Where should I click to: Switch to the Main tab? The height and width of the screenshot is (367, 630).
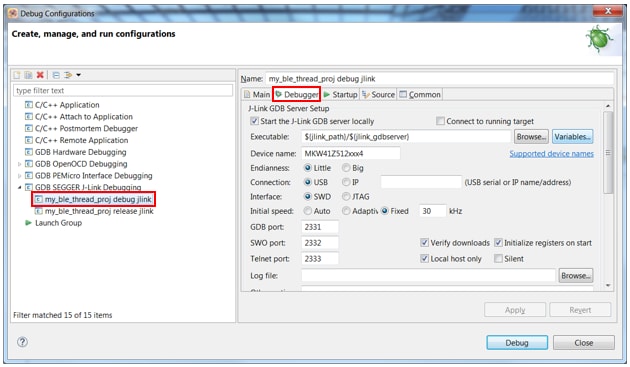point(257,94)
